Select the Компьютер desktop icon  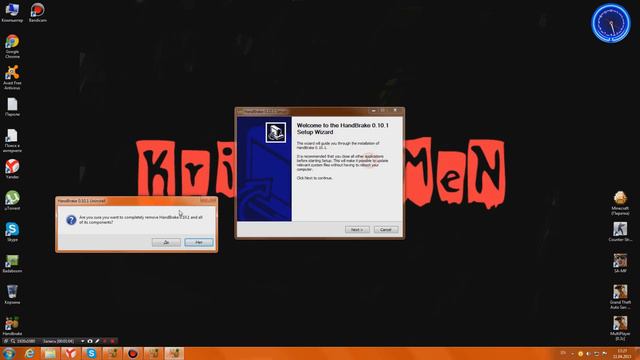pos(12,12)
